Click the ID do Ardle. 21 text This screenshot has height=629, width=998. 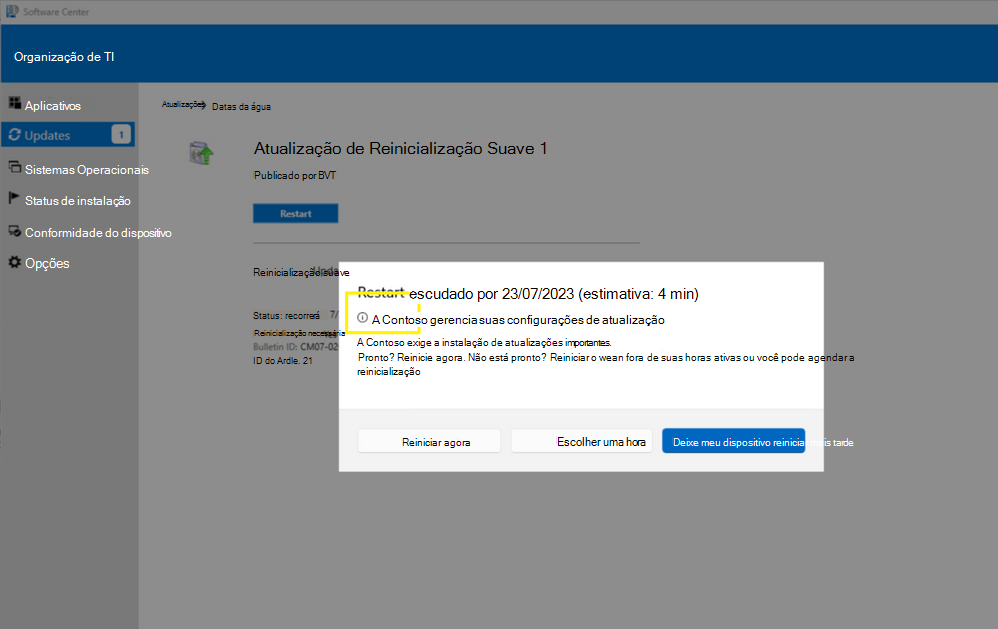tap(283, 360)
